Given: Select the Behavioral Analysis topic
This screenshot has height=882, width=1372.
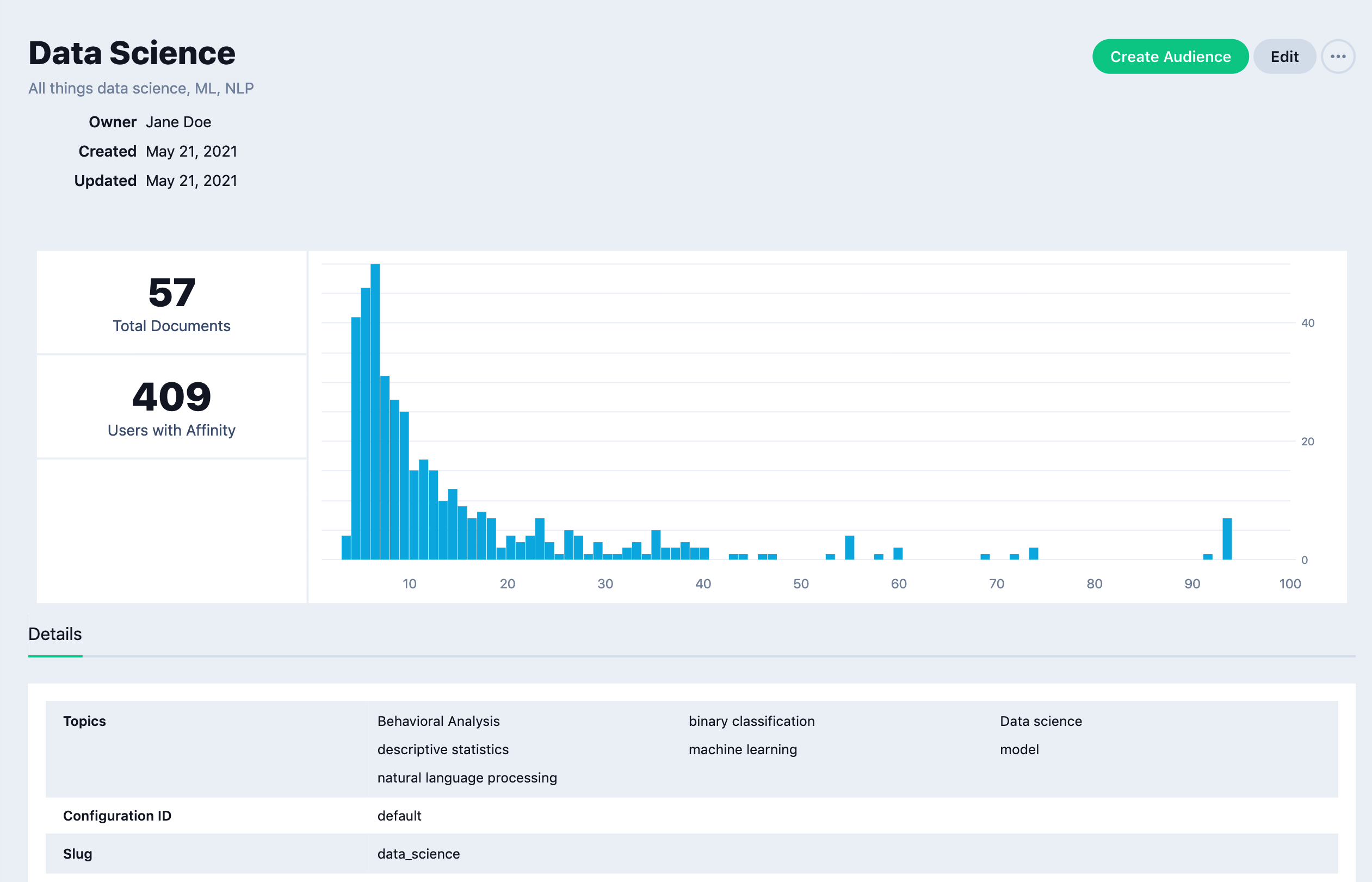Looking at the screenshot, I should 438,721.
